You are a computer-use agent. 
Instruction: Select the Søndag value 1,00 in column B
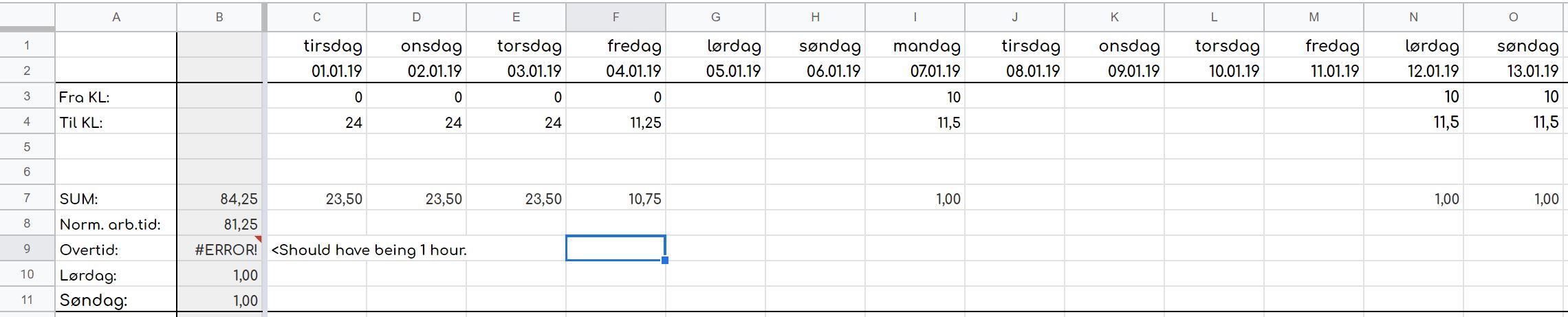tap(219, 300)
